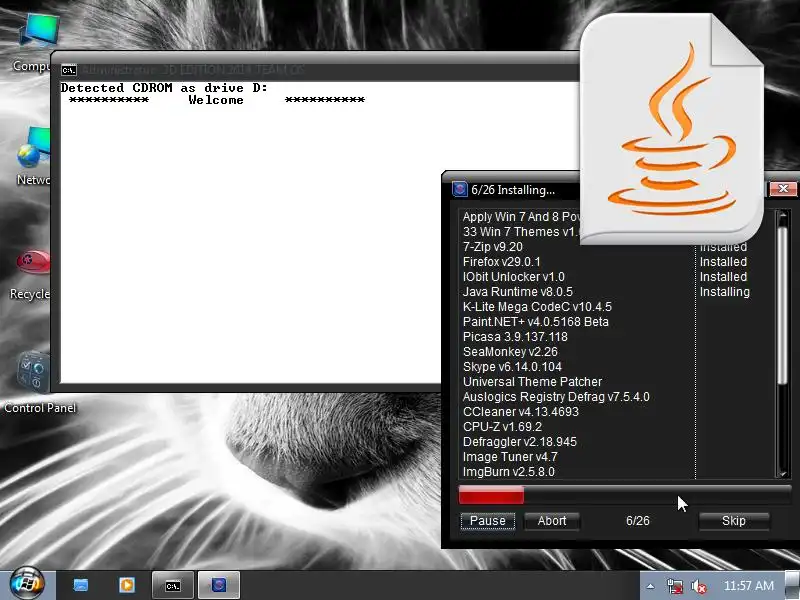Viewport: 800px width, 600px height.
Task: Select Apply Win 7 And 8 row
Action: pos(520,217)
